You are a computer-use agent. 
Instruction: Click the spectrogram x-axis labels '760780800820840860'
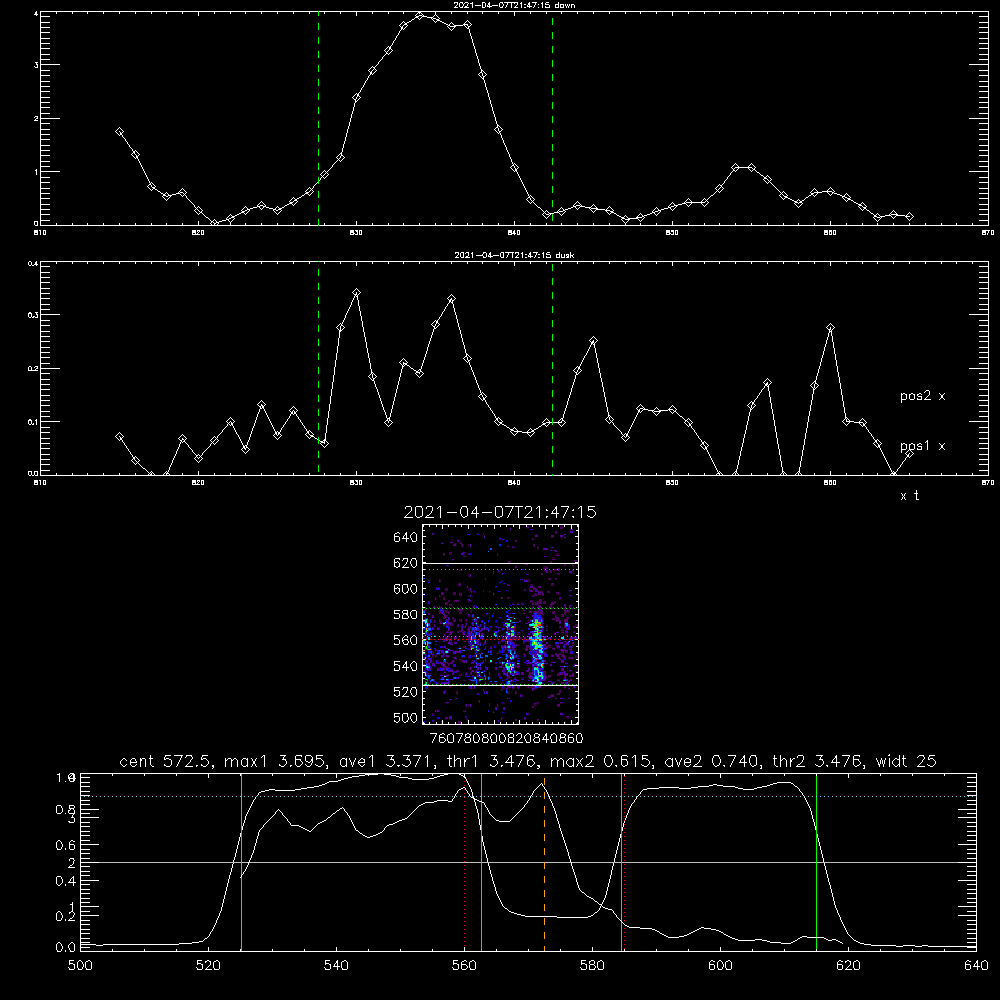(506, 739)
